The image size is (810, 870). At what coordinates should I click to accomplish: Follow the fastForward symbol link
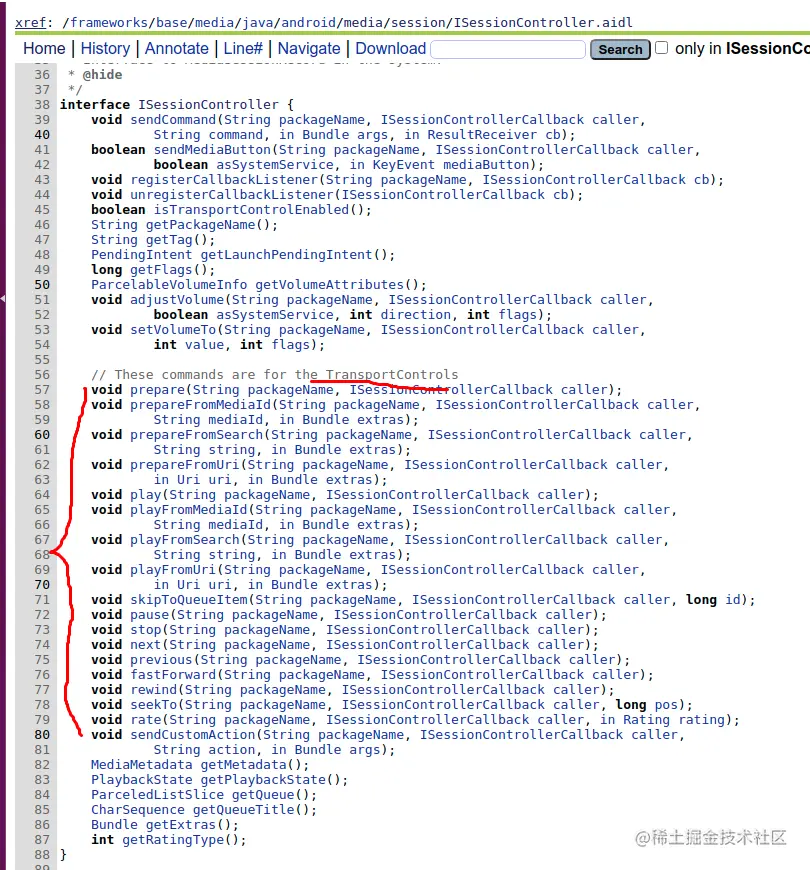173,674
